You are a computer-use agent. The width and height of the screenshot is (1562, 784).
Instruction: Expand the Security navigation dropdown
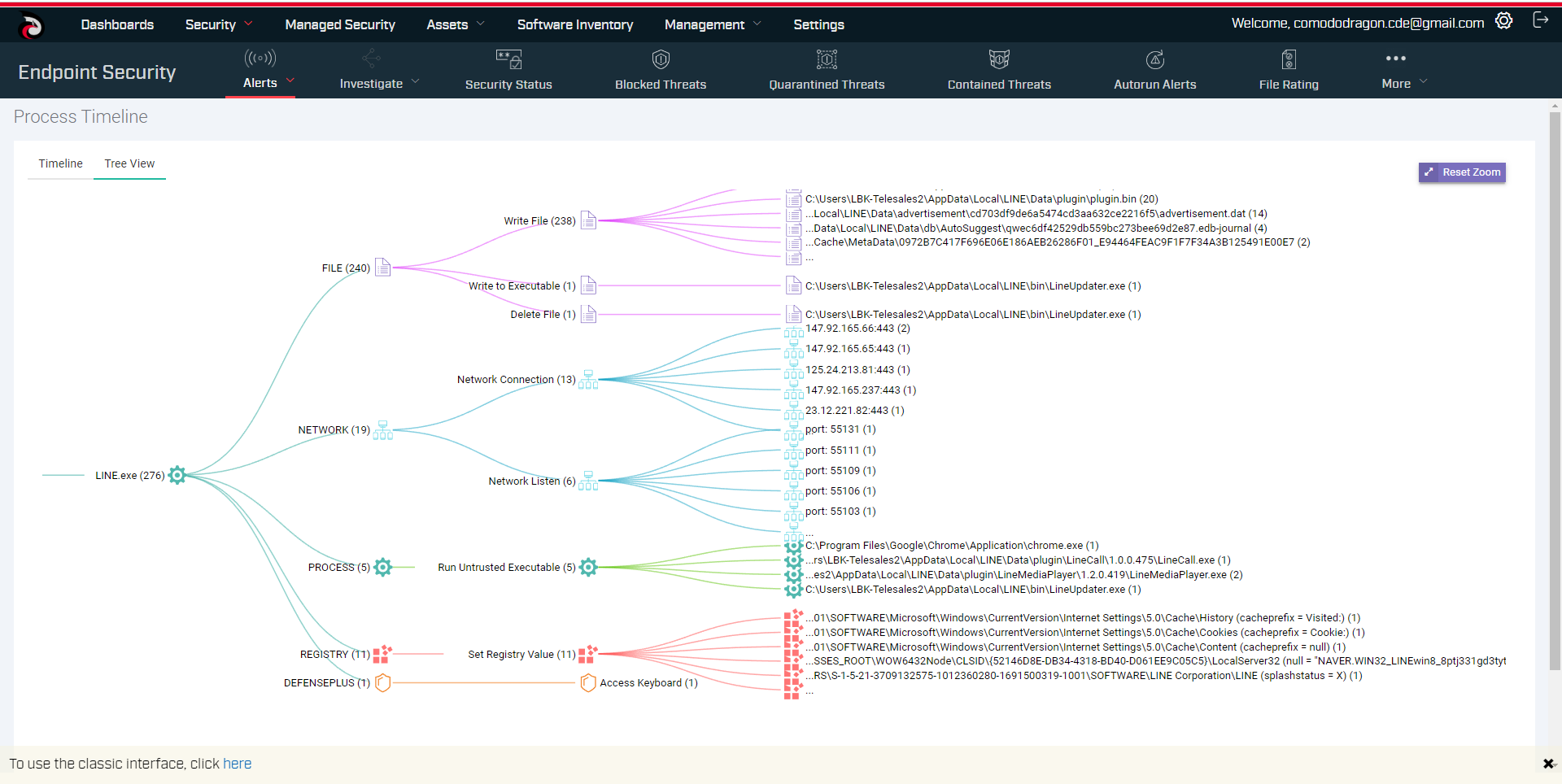point(218,24)
